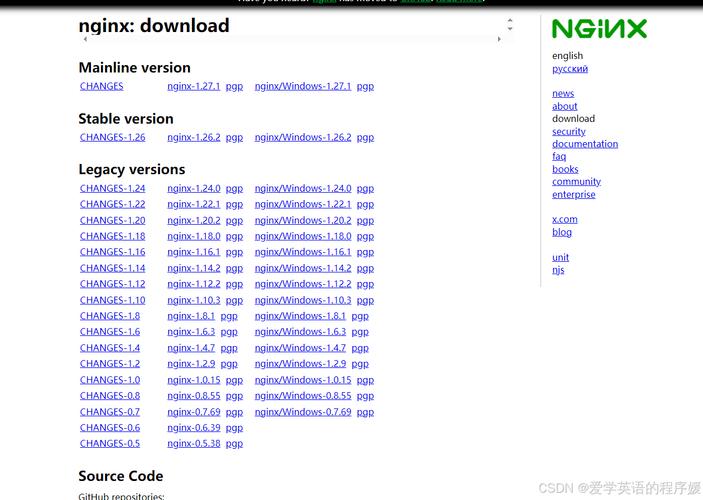703x500 pixels.
Task: Open CHANGES-0.8 link
Action: [110, 396]
